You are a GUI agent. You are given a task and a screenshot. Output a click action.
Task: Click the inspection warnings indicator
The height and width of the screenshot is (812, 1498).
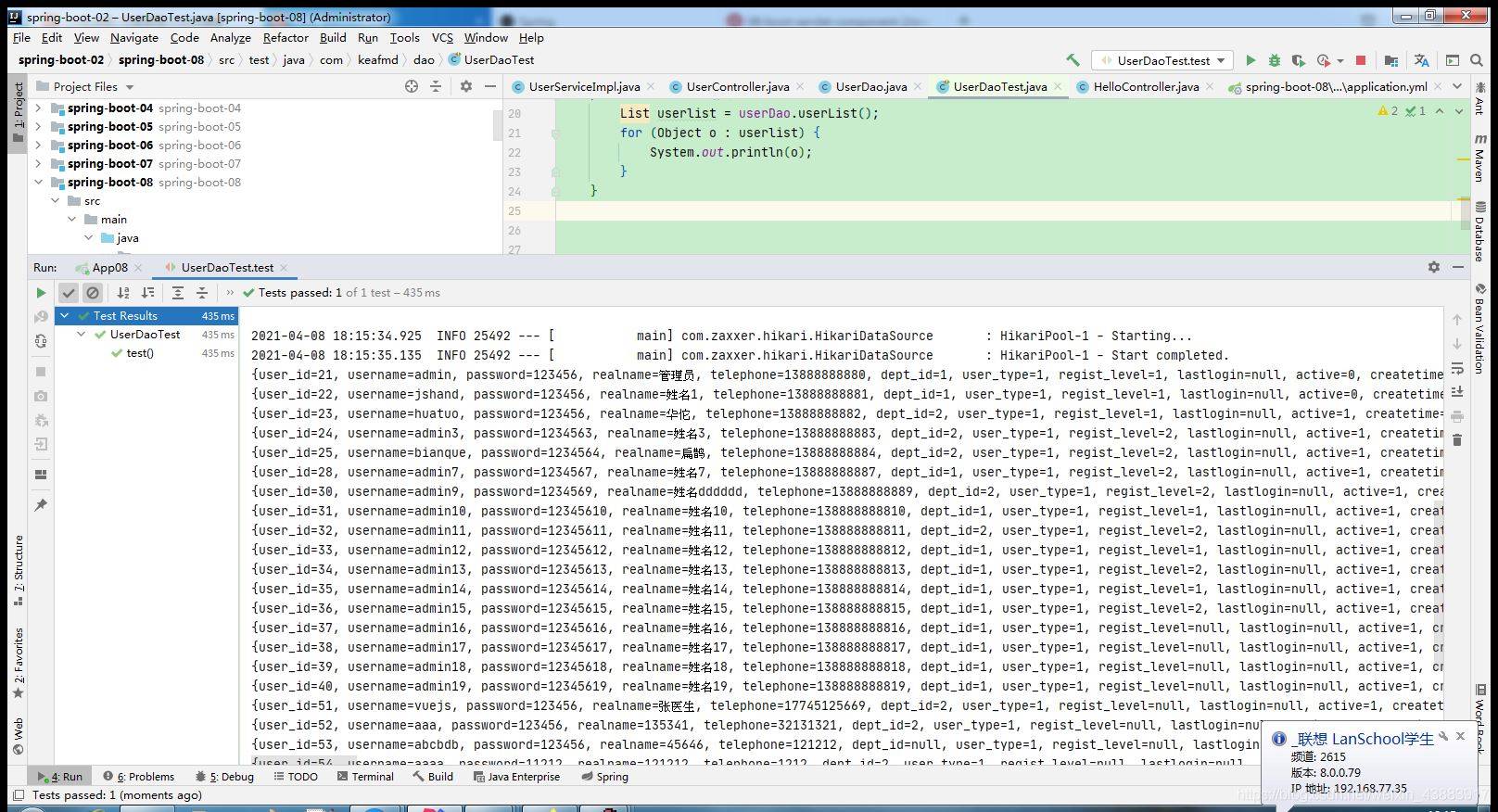(x=1402, y=111)
